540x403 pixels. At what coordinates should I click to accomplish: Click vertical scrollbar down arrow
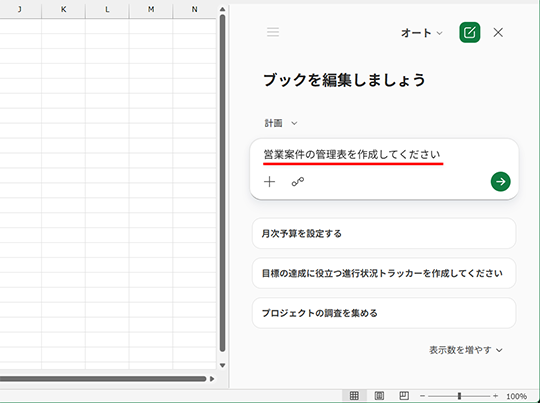[222, 365]
